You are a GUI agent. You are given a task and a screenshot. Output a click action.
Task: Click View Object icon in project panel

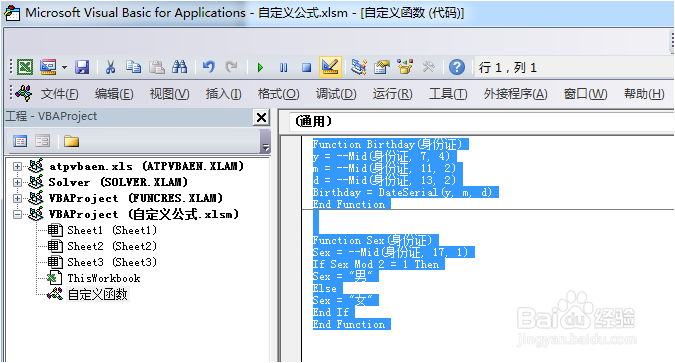[43, 141]
